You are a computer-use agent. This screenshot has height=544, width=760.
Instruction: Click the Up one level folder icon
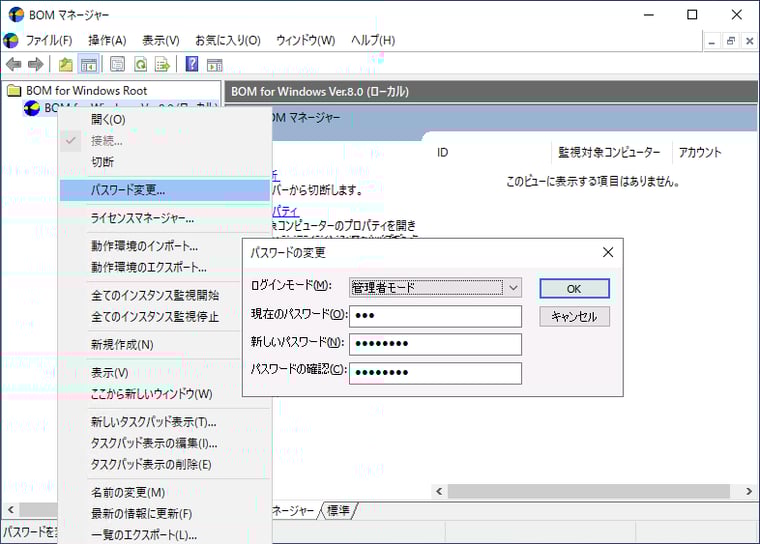click(x=65, y=64)
